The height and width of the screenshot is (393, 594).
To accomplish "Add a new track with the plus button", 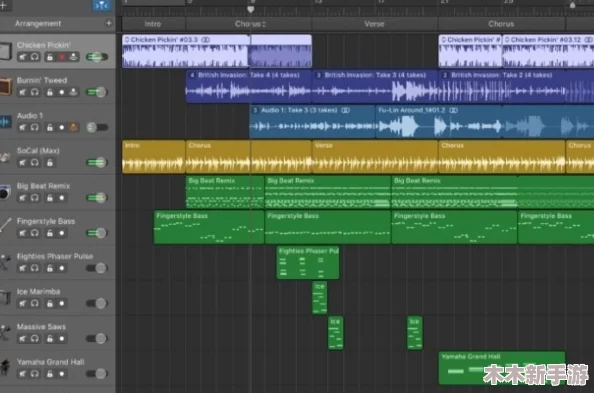I will click(3, 5).
